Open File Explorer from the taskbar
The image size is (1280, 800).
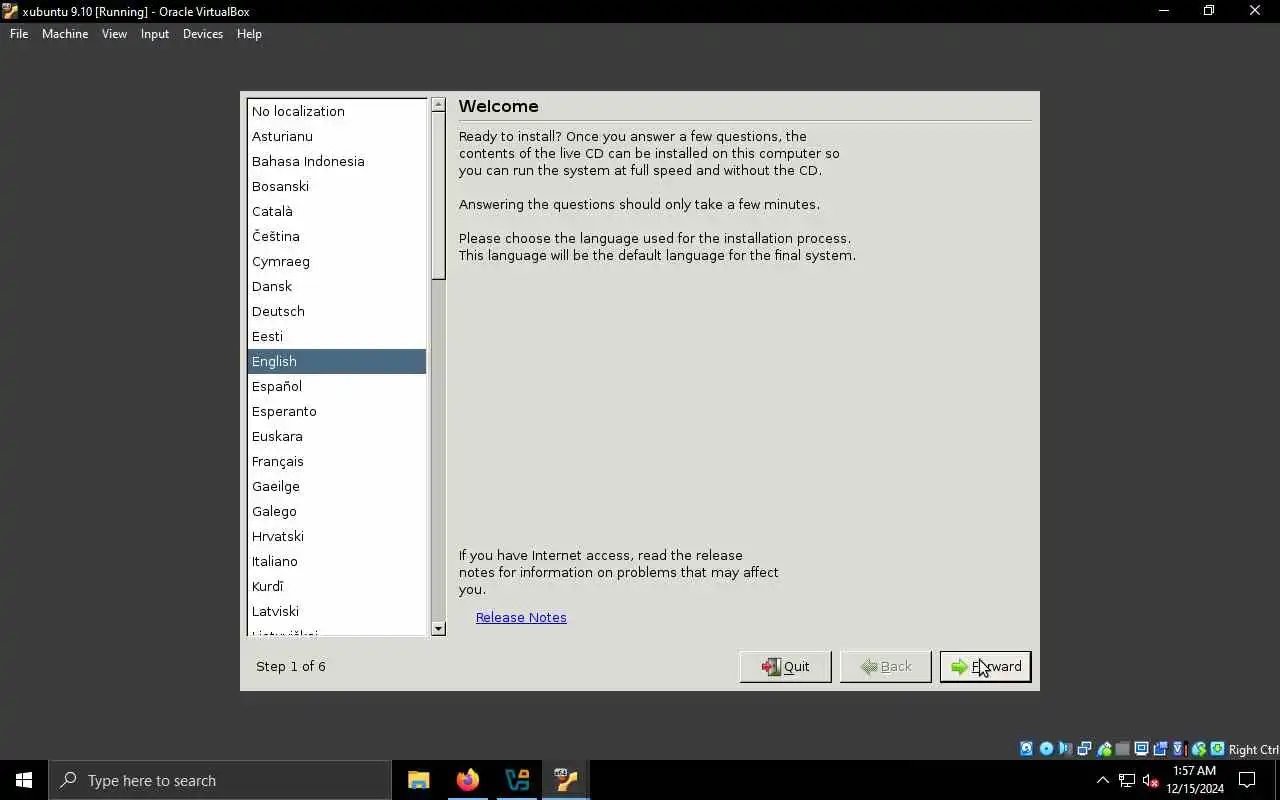pos(419,780)
